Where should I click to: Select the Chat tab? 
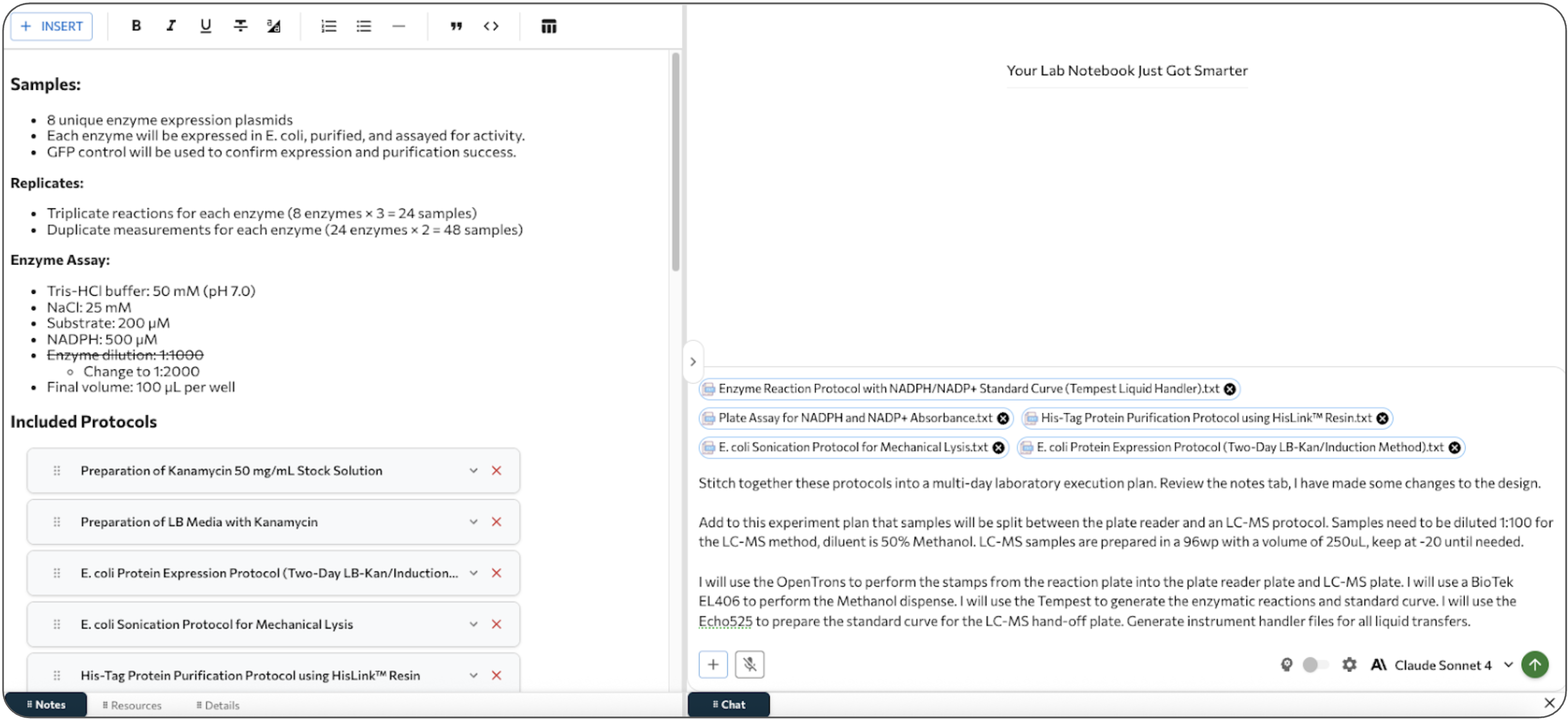pyautogui.click(x=729, y=704)
